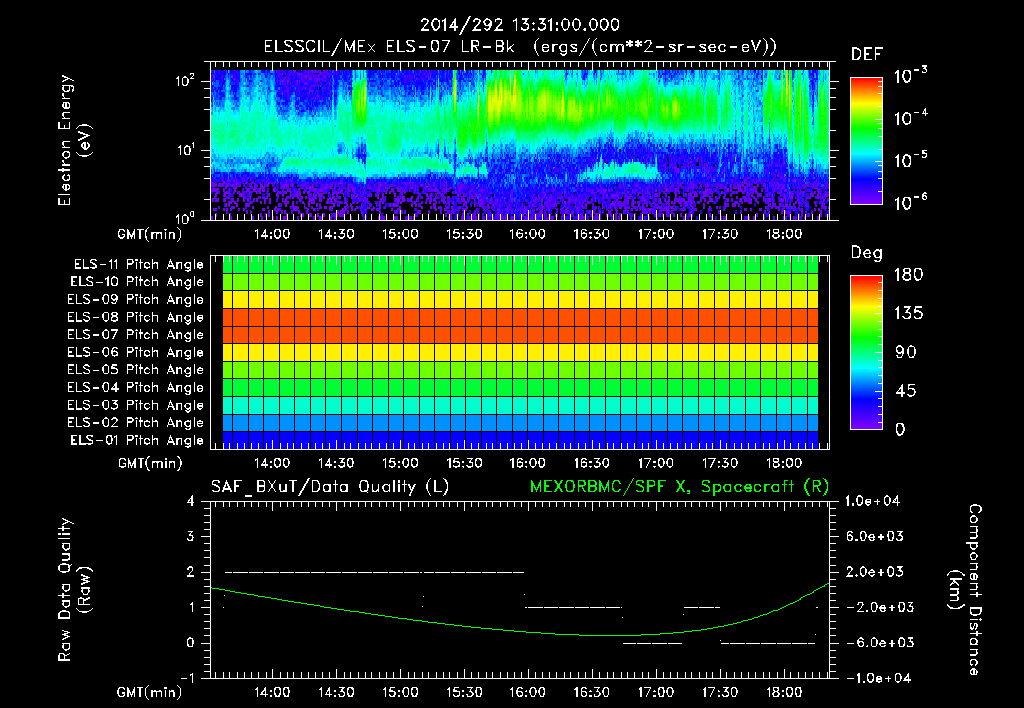Click the 10^2 tick on electron energy axis
This screenshot has width=1024, height=708.
(185, 81)
